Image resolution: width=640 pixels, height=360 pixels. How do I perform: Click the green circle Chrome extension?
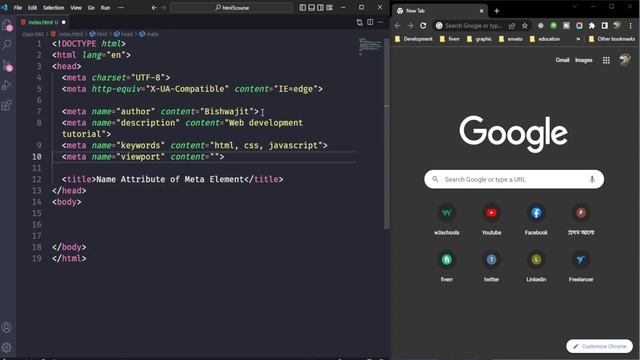pyautogui.click(x=553, y=26)
